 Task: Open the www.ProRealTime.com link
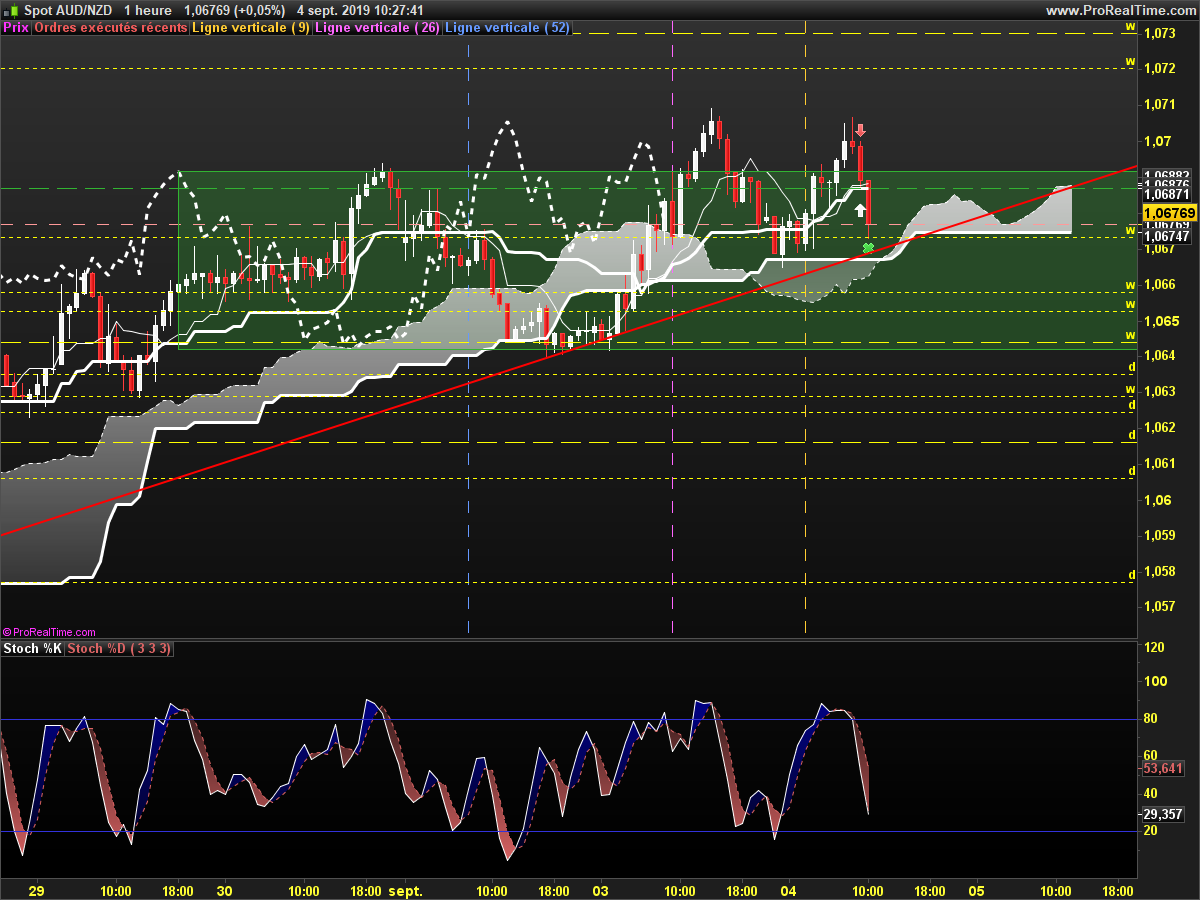click(1120, 10)
